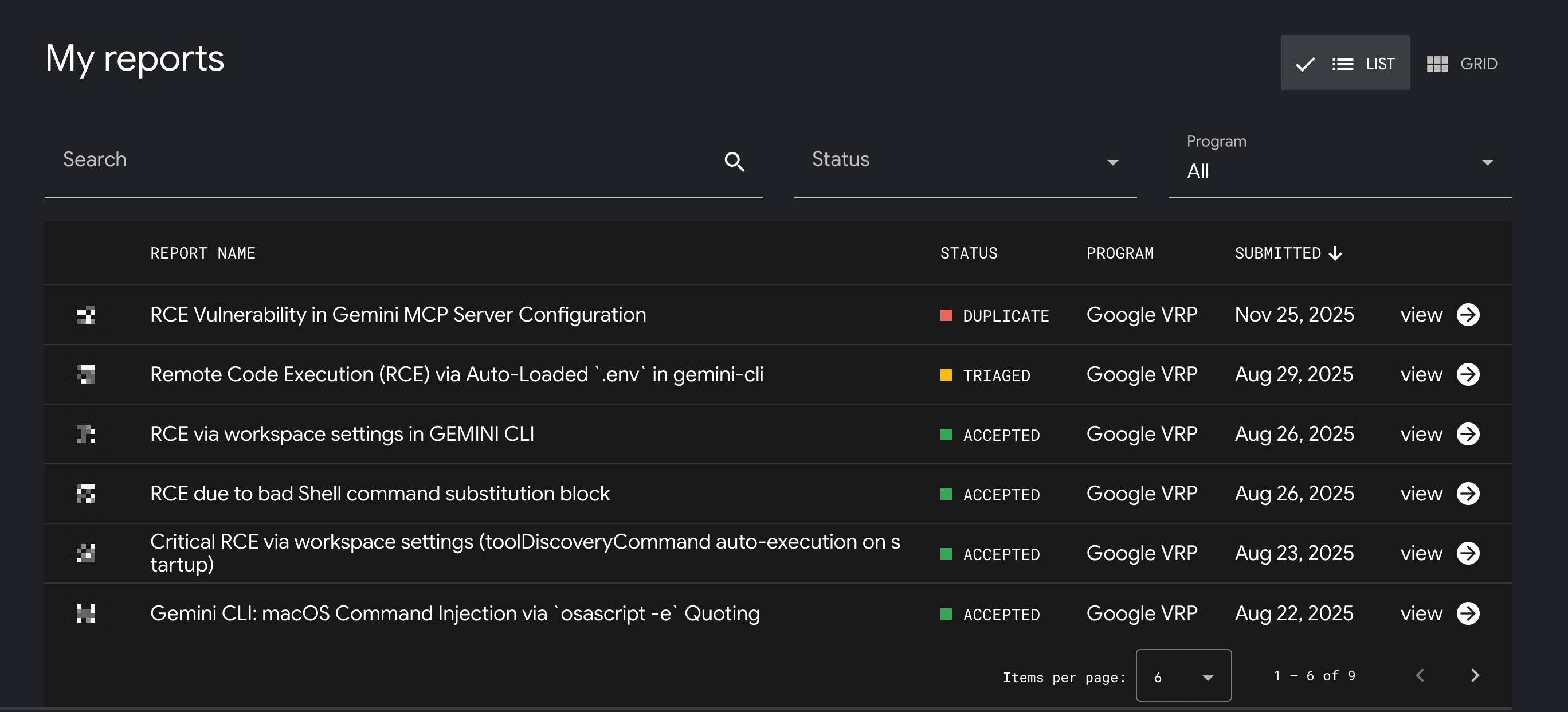Click arrow icon on the TRIAGED report row
The width and height of the screenshot is (1568, 712).
(x=1470, y=374)
